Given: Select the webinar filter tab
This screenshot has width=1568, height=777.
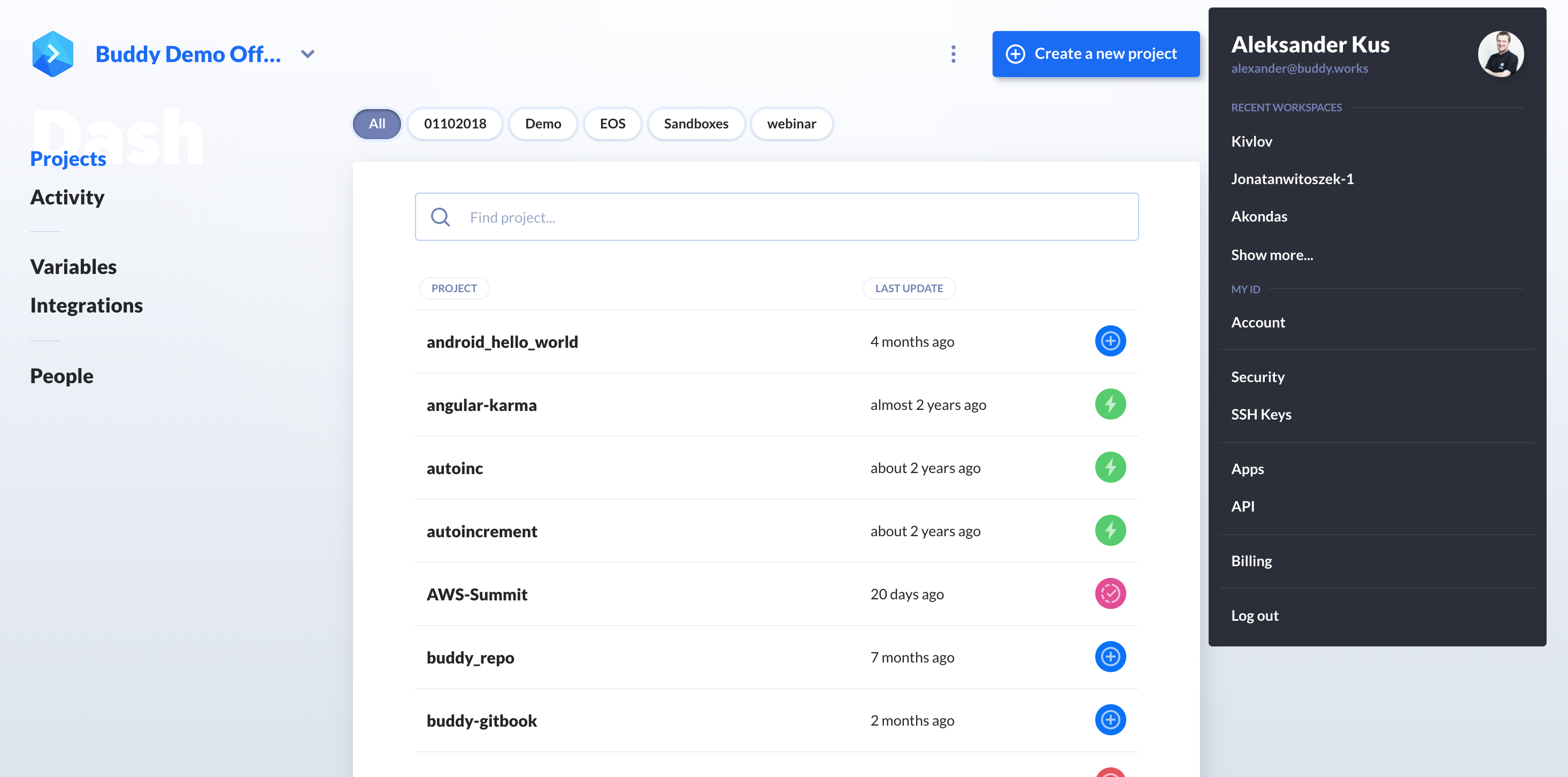Looking at the screenshot, I should tap(791, 124).
